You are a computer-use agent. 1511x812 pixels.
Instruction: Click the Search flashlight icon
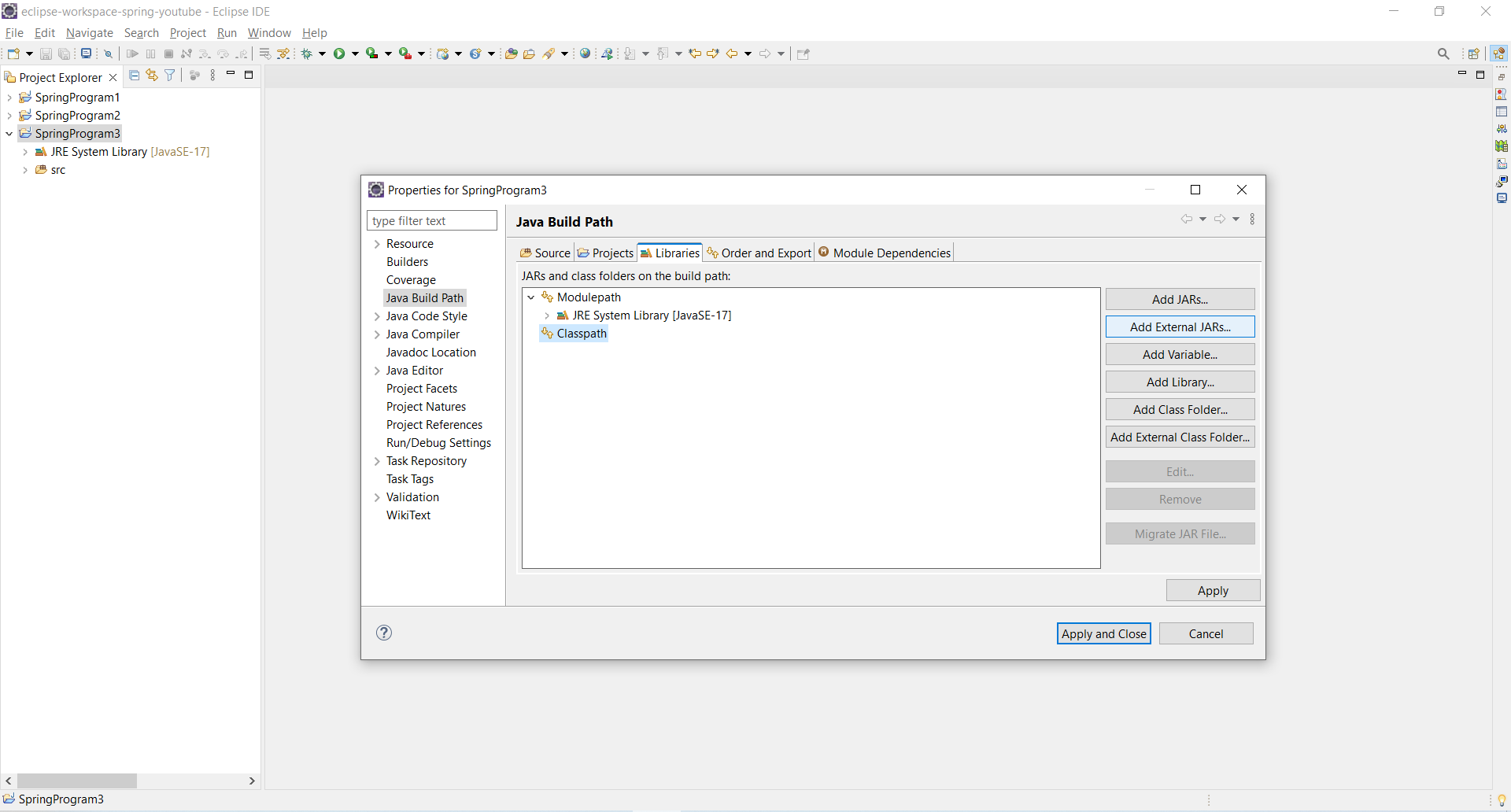click(549, 54)
